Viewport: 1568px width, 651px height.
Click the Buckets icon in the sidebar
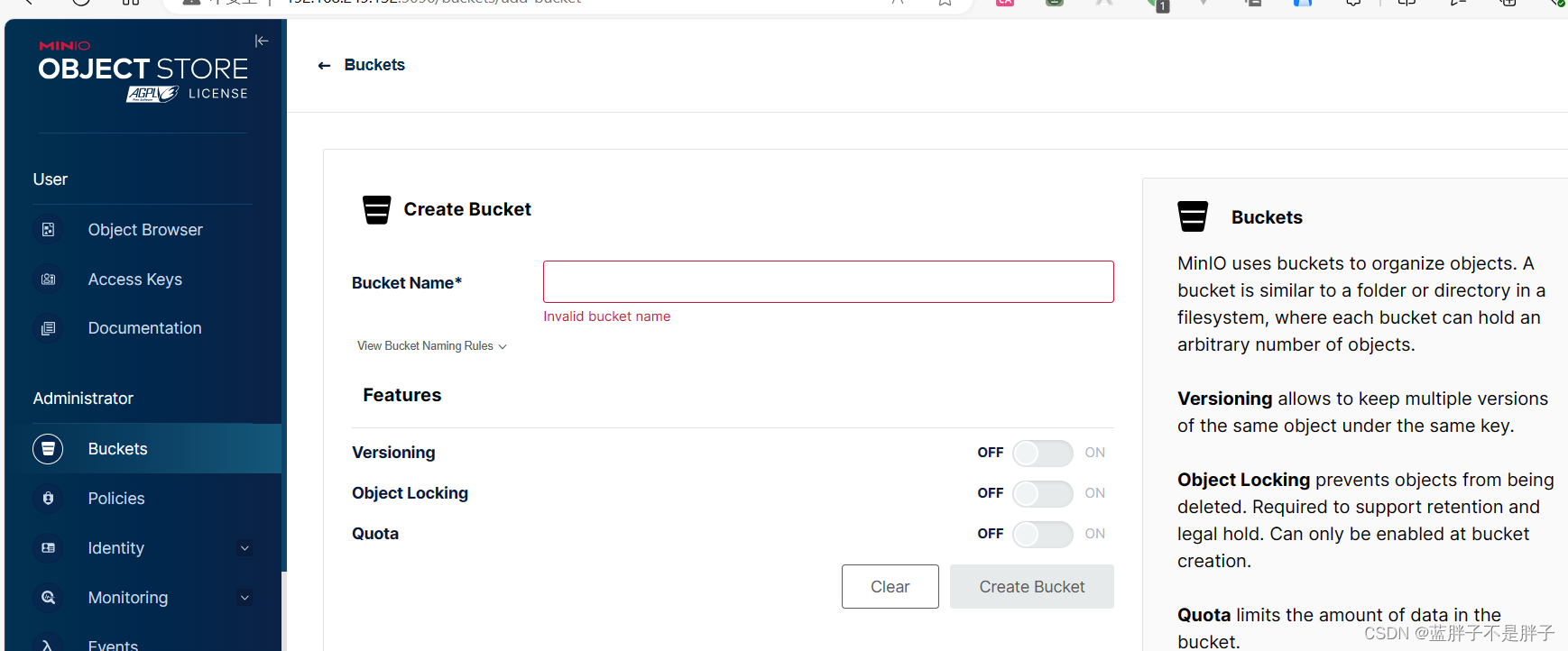48,449
